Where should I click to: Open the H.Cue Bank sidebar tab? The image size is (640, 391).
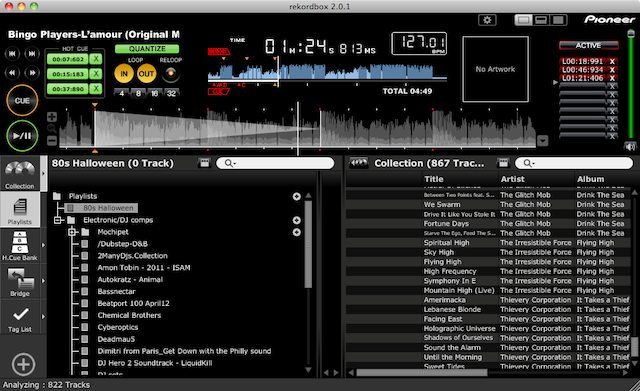(x=20, y=246)
